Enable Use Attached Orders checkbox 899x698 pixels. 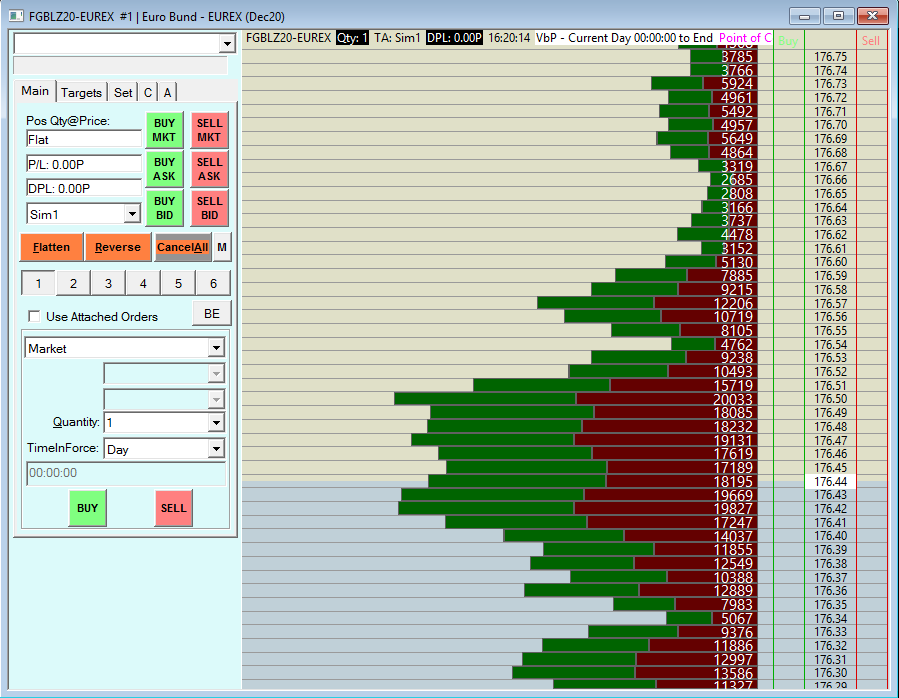[34, 317]
